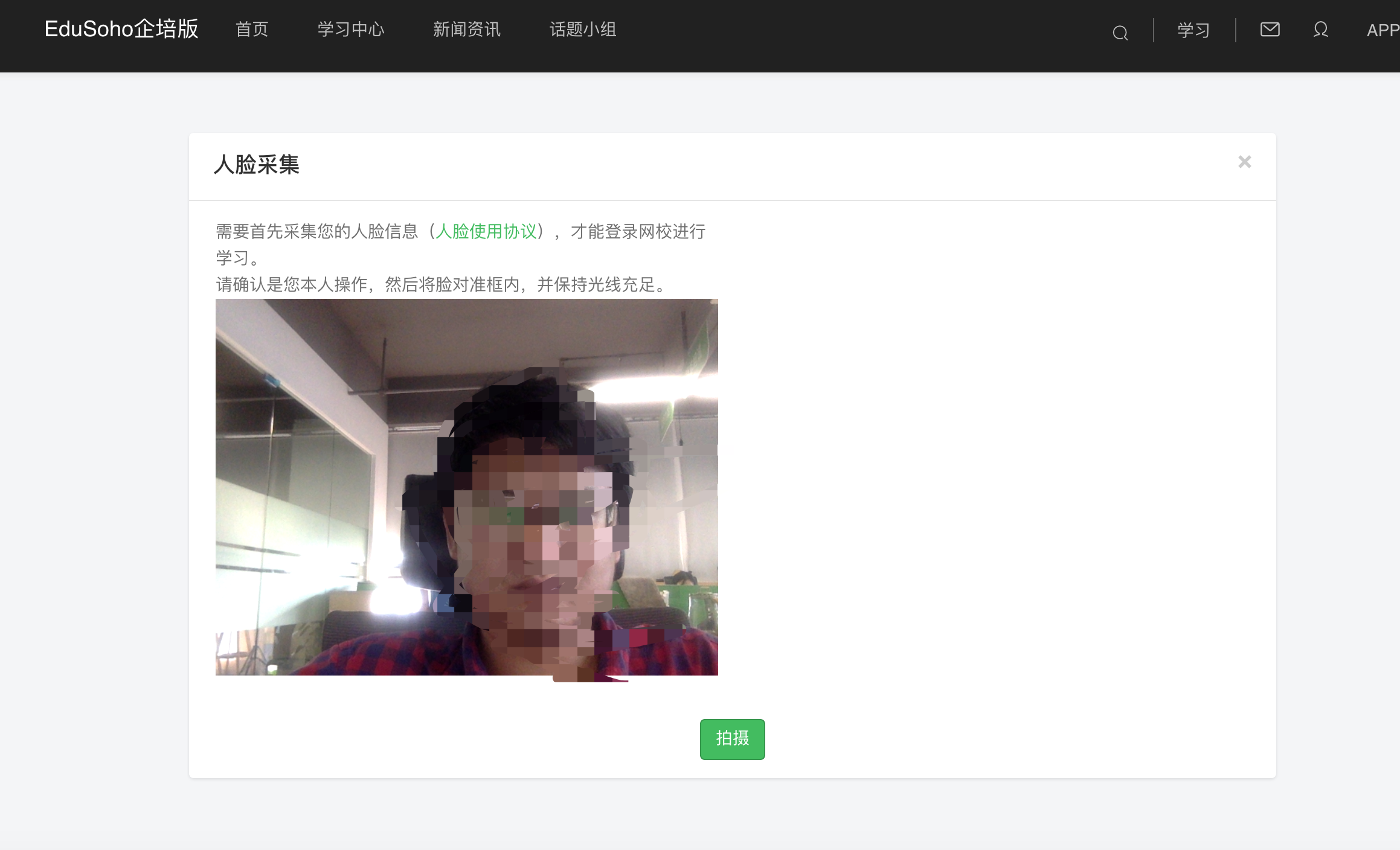Click the EduSoho企培版 logo

tap(121, 29)
